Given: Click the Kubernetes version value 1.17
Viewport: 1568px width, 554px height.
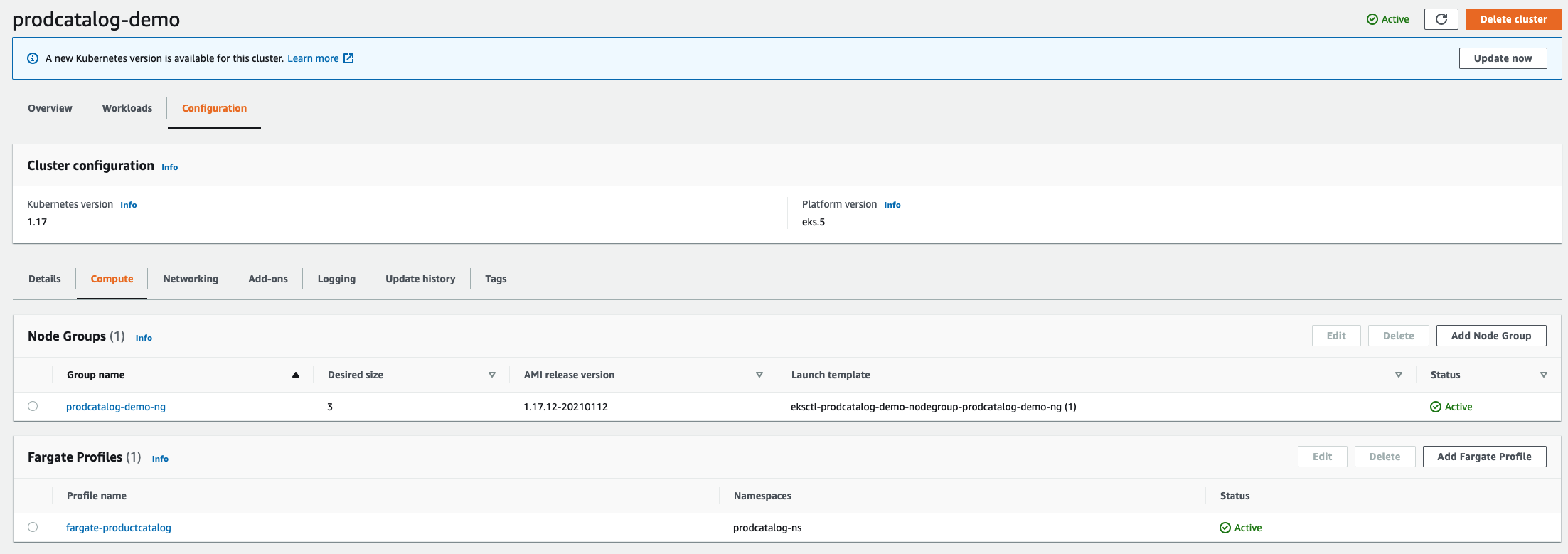Looking at the screenshot, I should coord(37,222).
